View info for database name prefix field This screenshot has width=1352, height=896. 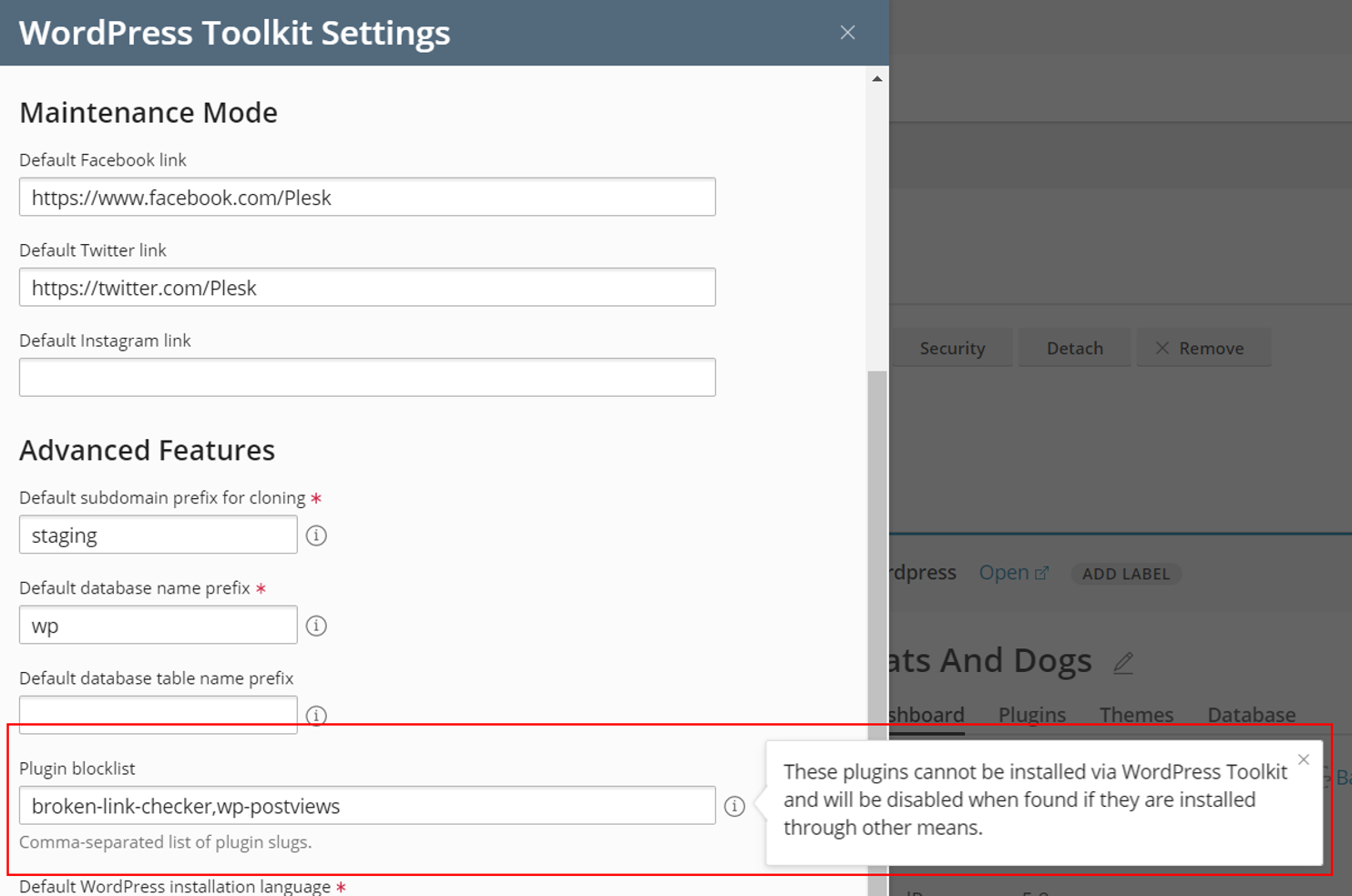click(x=315, y=626)
